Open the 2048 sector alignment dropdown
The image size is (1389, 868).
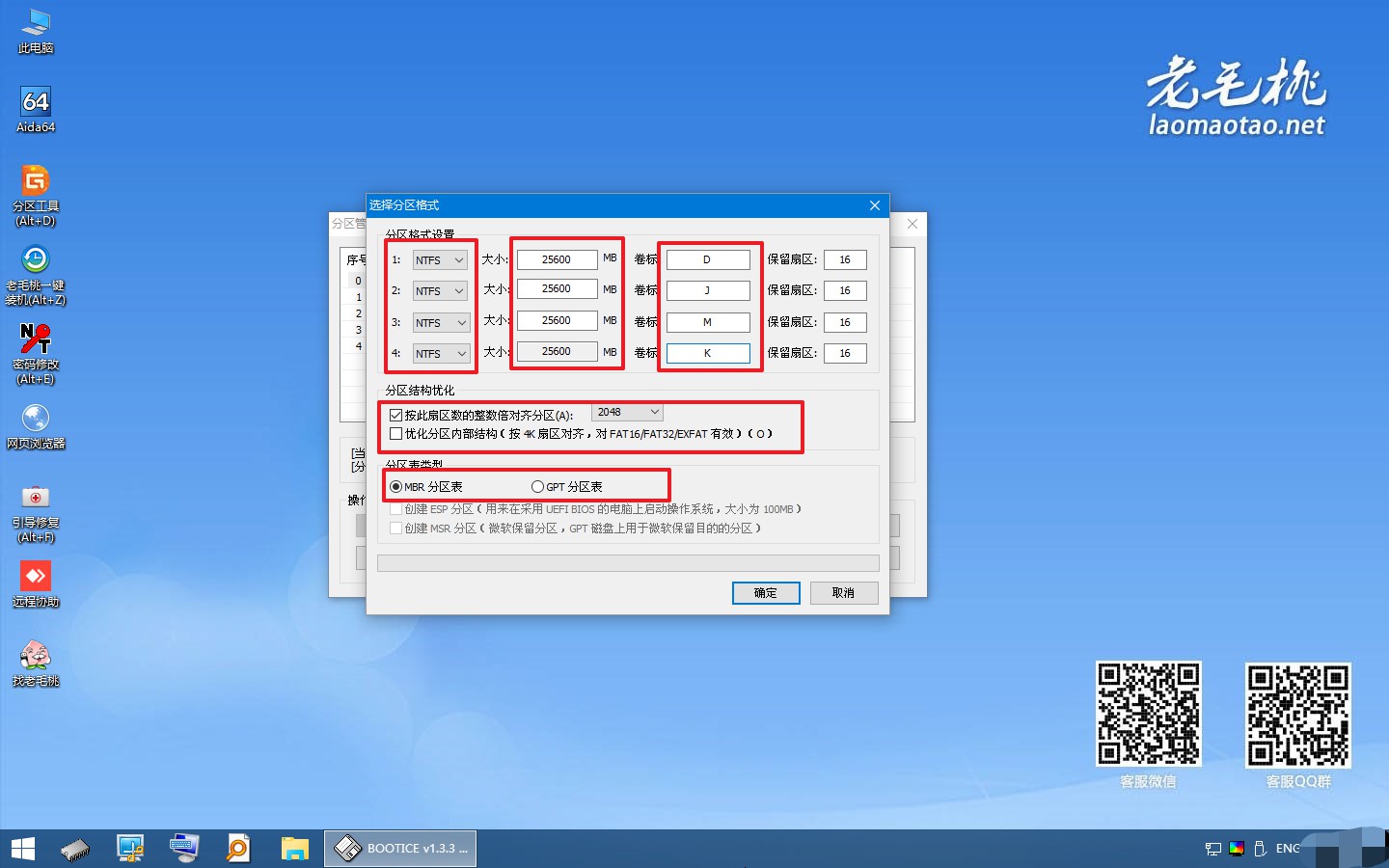(627, 412)
